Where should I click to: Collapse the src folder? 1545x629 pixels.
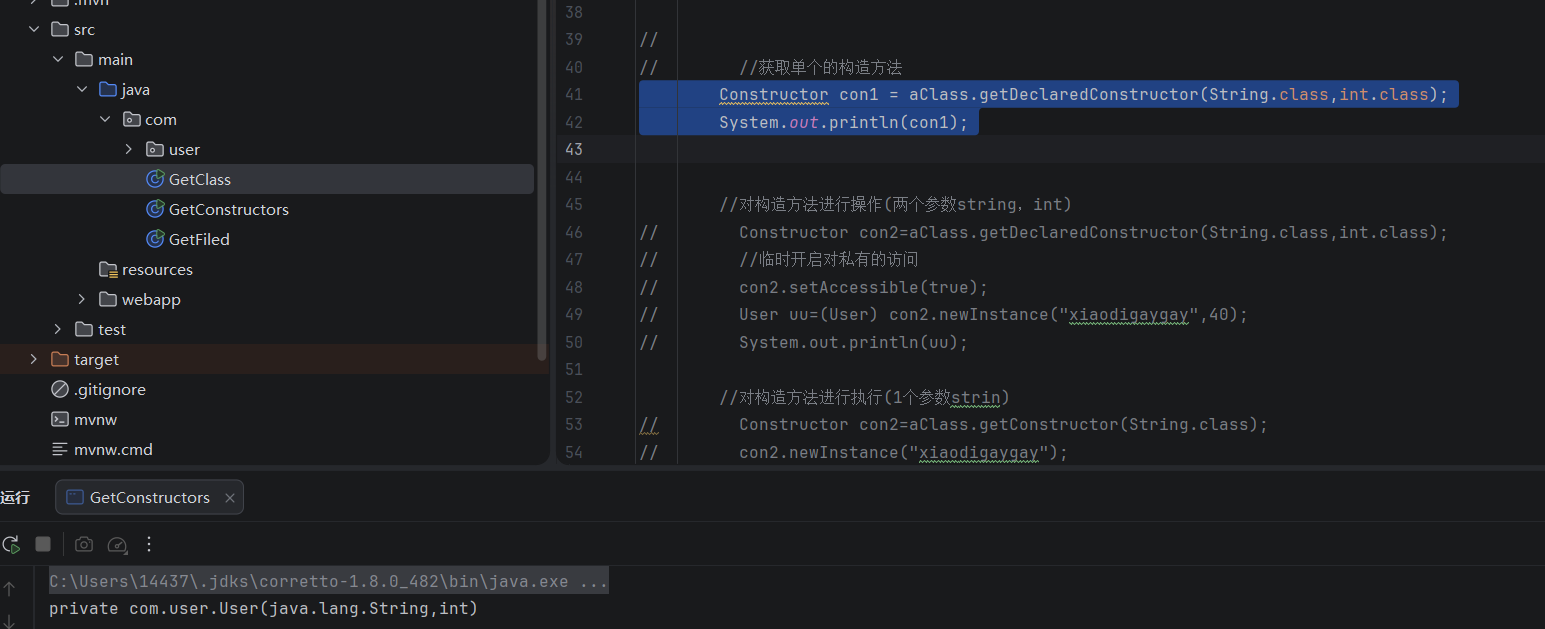(x=34, y=30)
